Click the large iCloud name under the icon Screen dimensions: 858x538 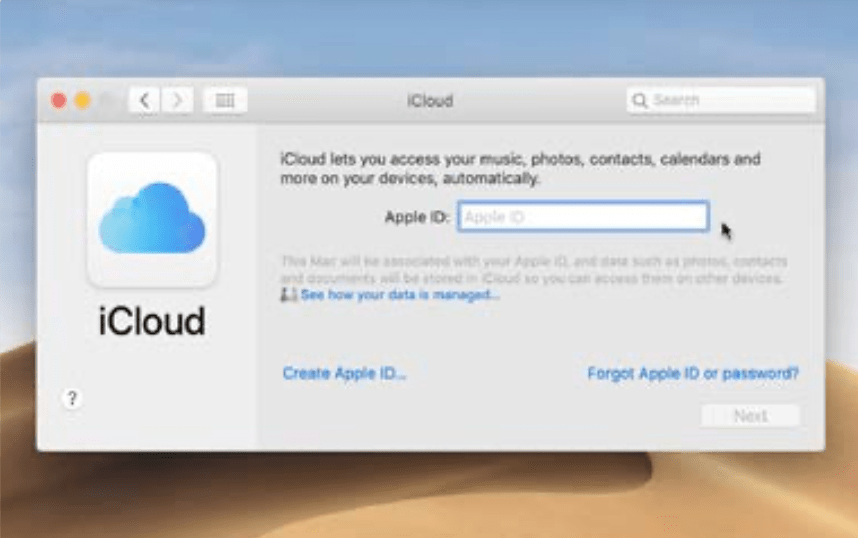click(x=152, y=321)
